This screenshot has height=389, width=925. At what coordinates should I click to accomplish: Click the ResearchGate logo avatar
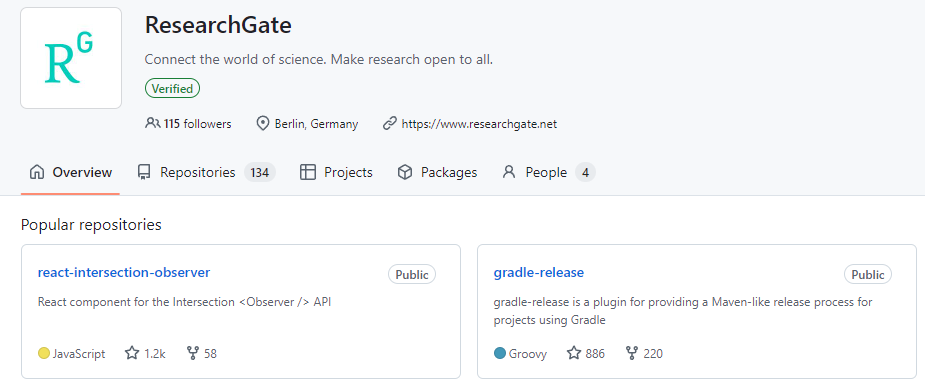(71, 58)
